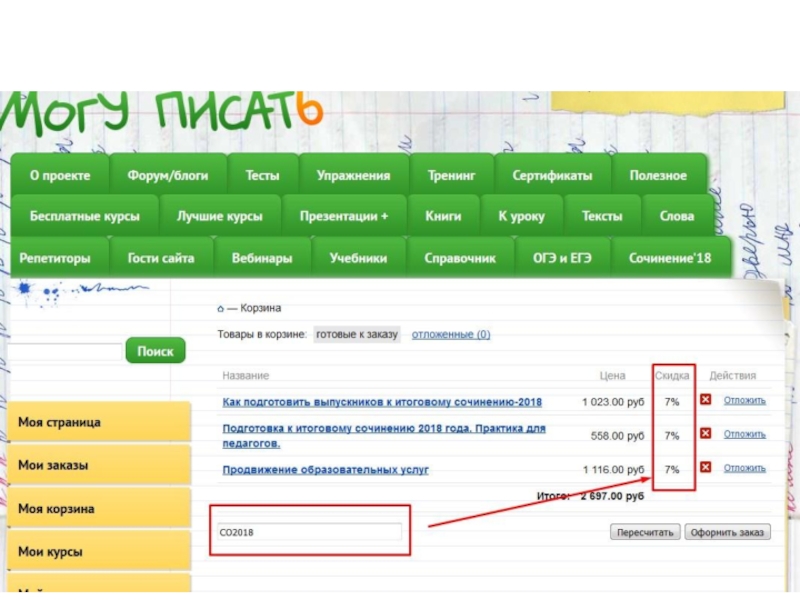This screenshot has width=800, height=600.
Task: Click the total 2 697.00 руб
Action: click(612, 496)
